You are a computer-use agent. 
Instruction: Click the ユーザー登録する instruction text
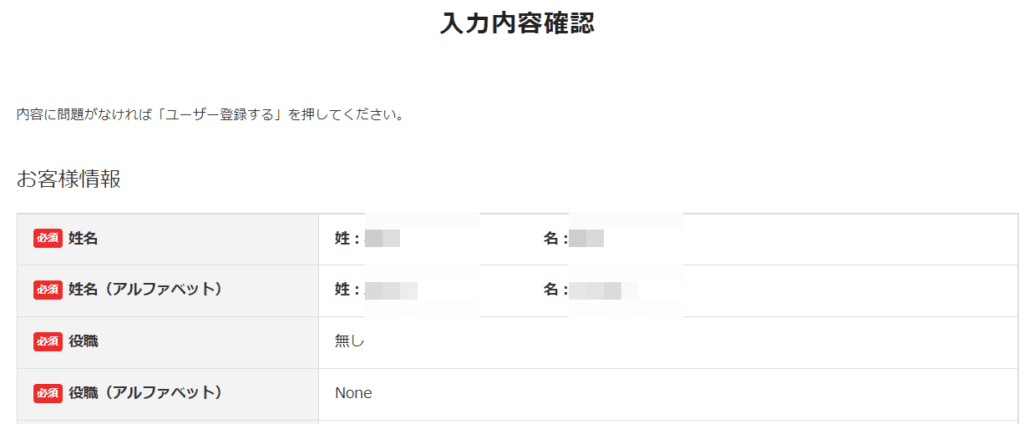tap(210, 114)
